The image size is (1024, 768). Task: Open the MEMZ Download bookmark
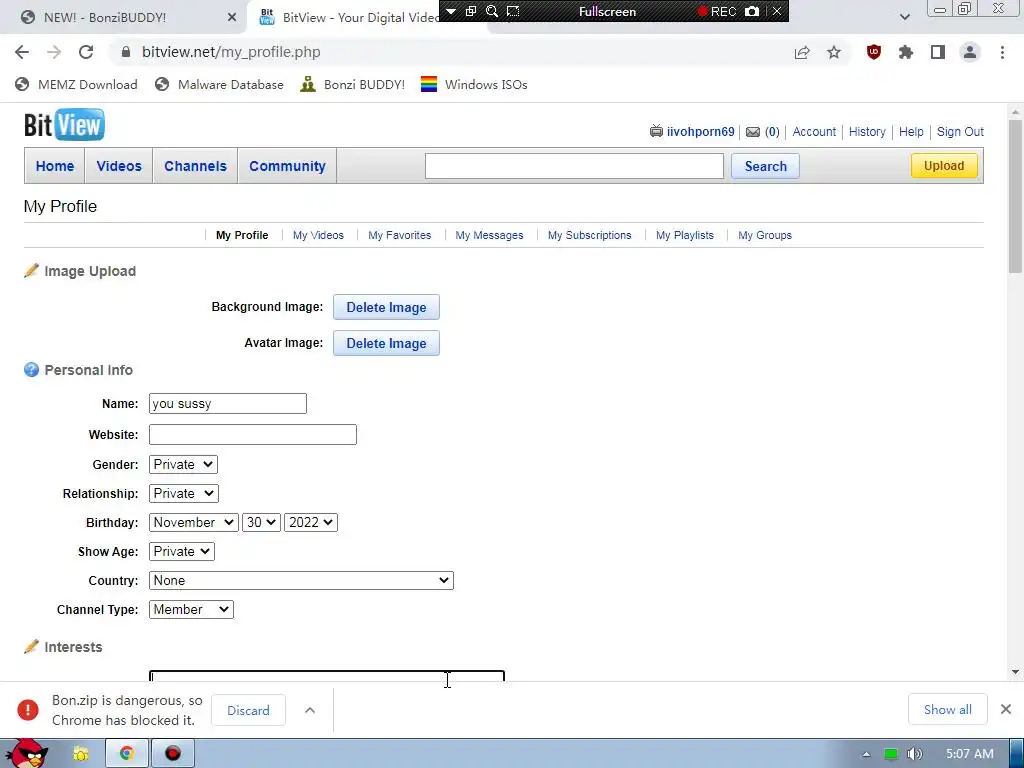[76, 84]
